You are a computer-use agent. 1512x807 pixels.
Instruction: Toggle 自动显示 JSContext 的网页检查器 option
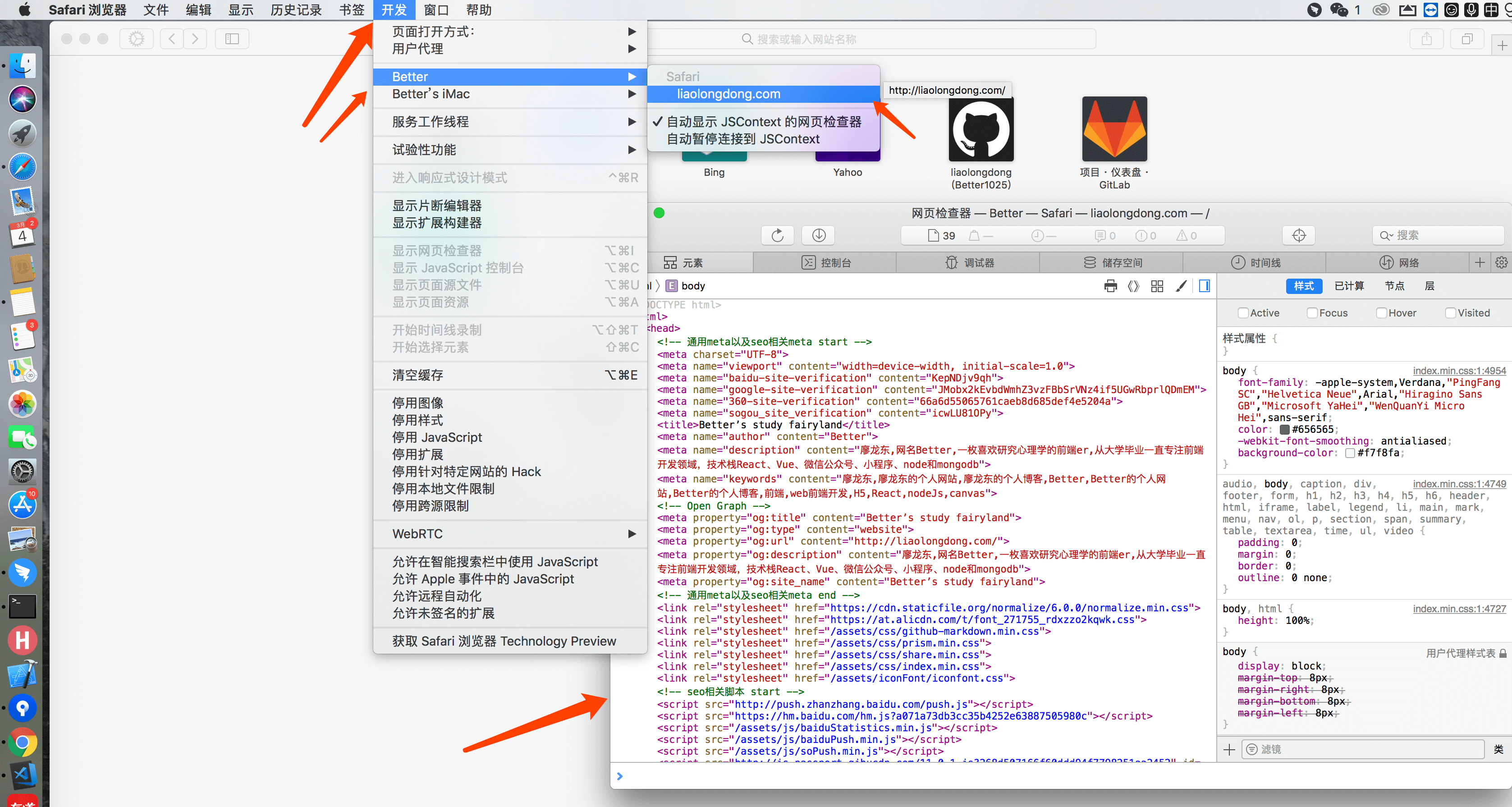[x=764, y=121]
